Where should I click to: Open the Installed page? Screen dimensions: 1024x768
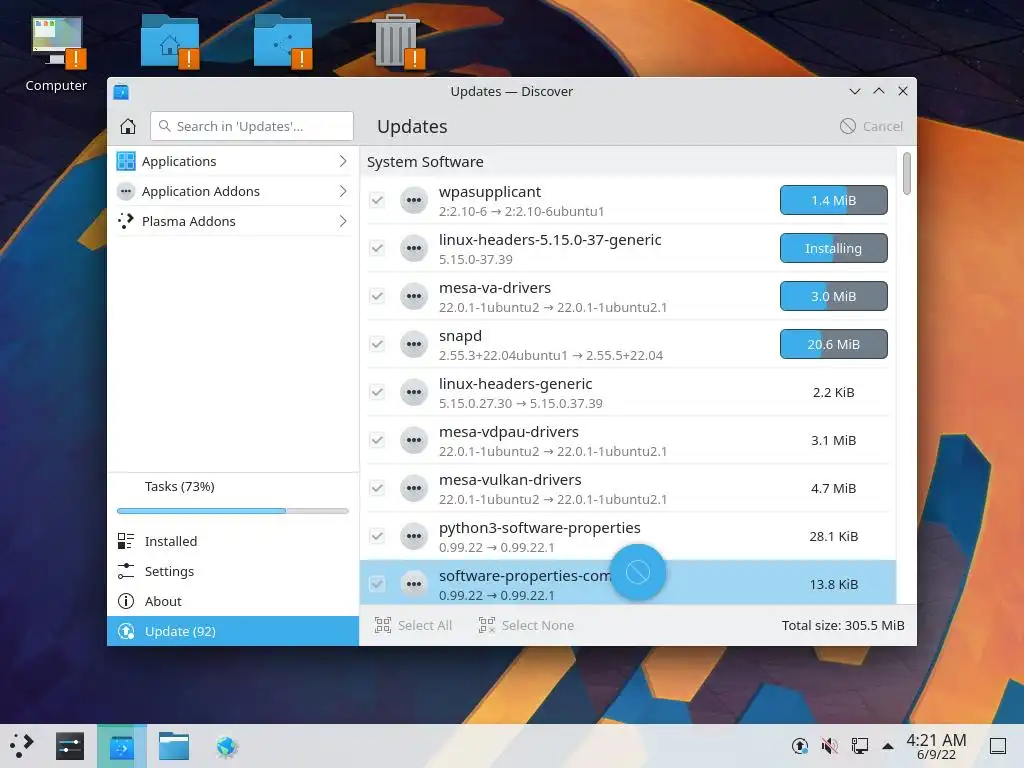coord(233,541)
